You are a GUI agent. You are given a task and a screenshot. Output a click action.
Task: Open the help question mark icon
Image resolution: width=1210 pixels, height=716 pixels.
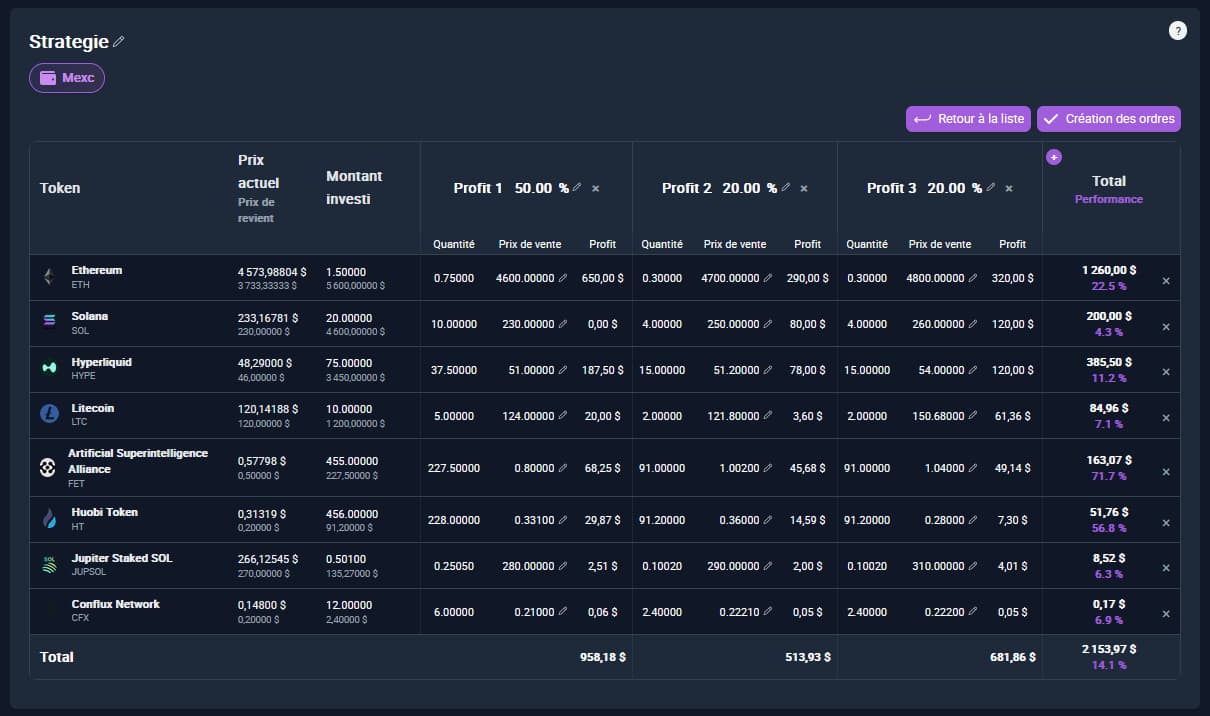1178,31
